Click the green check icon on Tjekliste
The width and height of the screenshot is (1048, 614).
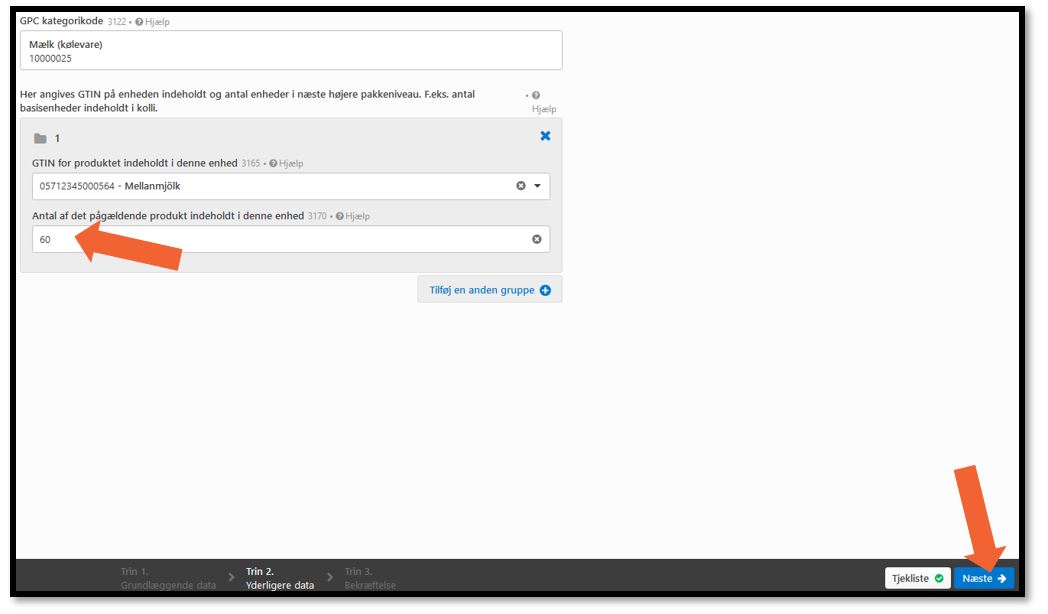939,578
